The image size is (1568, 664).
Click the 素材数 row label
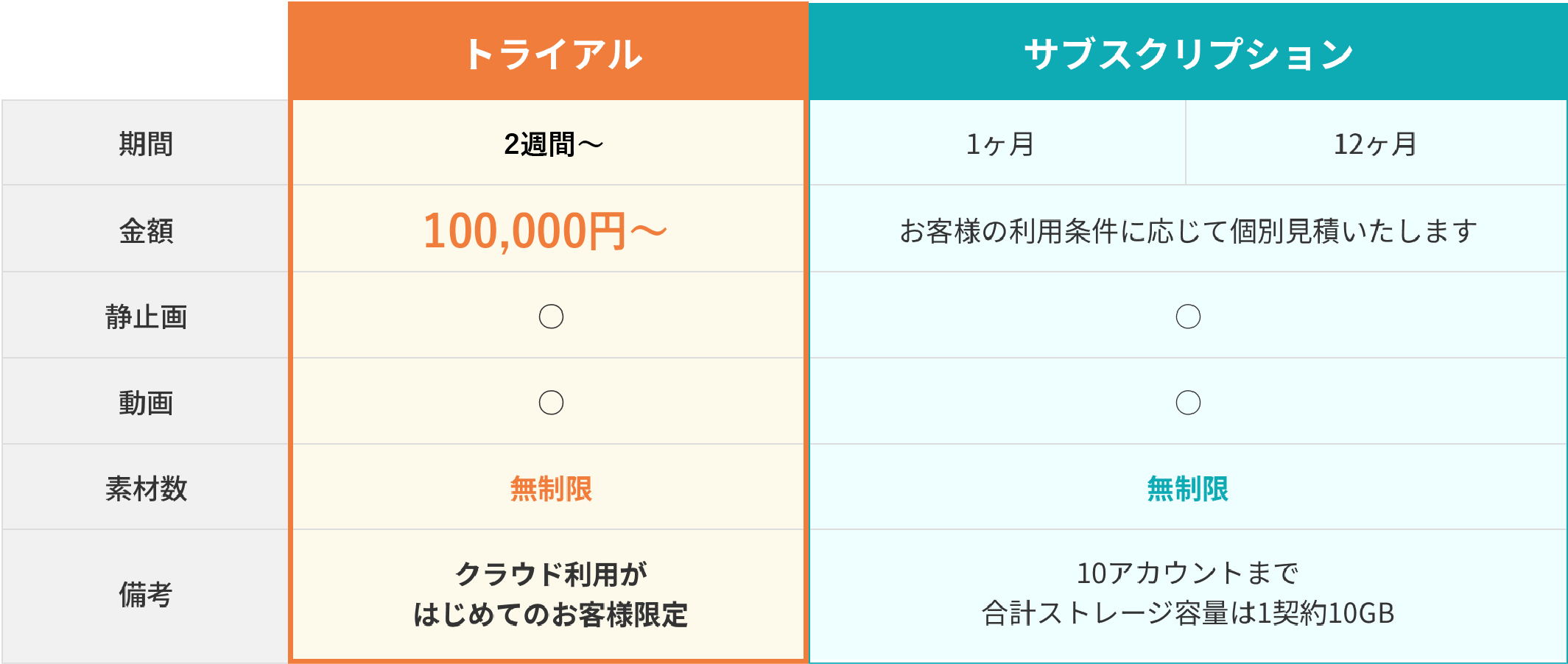[146, 489]
